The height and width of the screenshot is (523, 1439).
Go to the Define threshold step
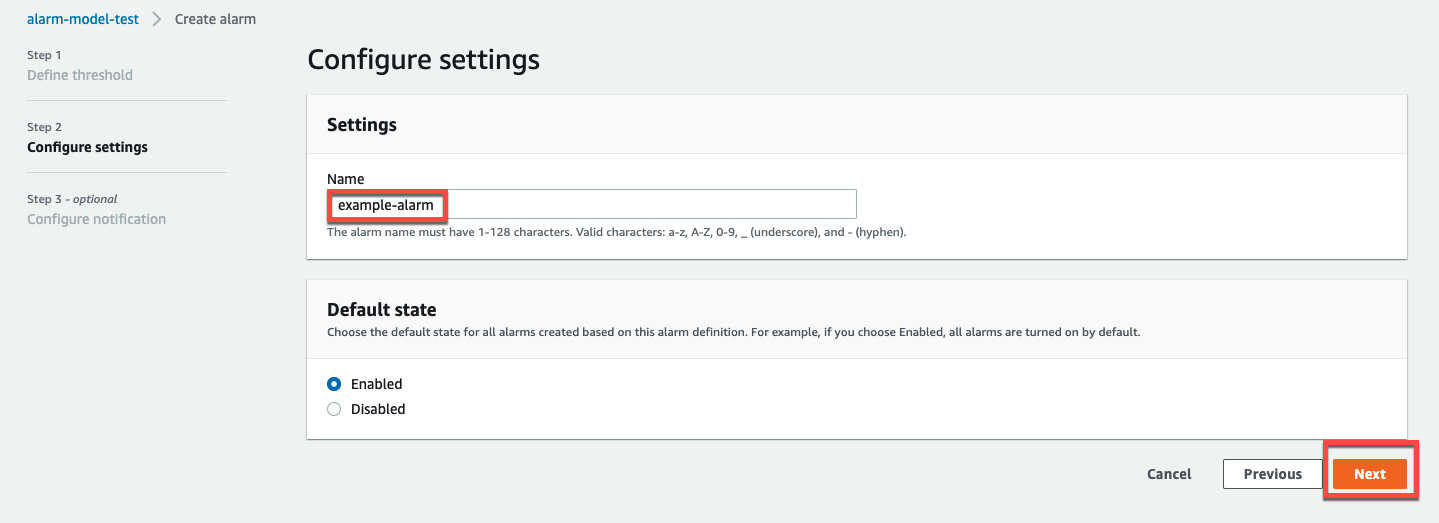point(80,75)
